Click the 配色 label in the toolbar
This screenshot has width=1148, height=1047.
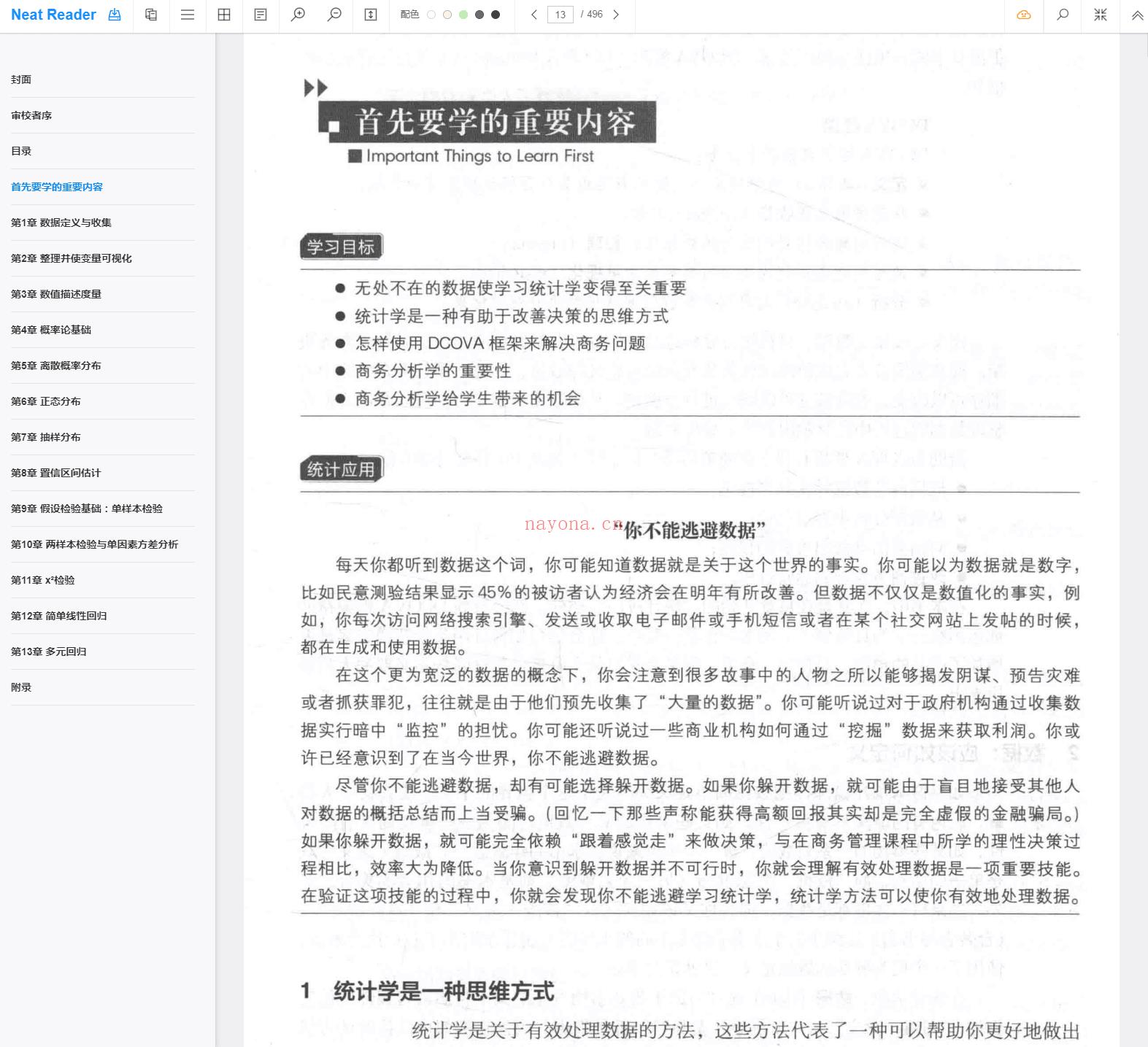point(409,15)
